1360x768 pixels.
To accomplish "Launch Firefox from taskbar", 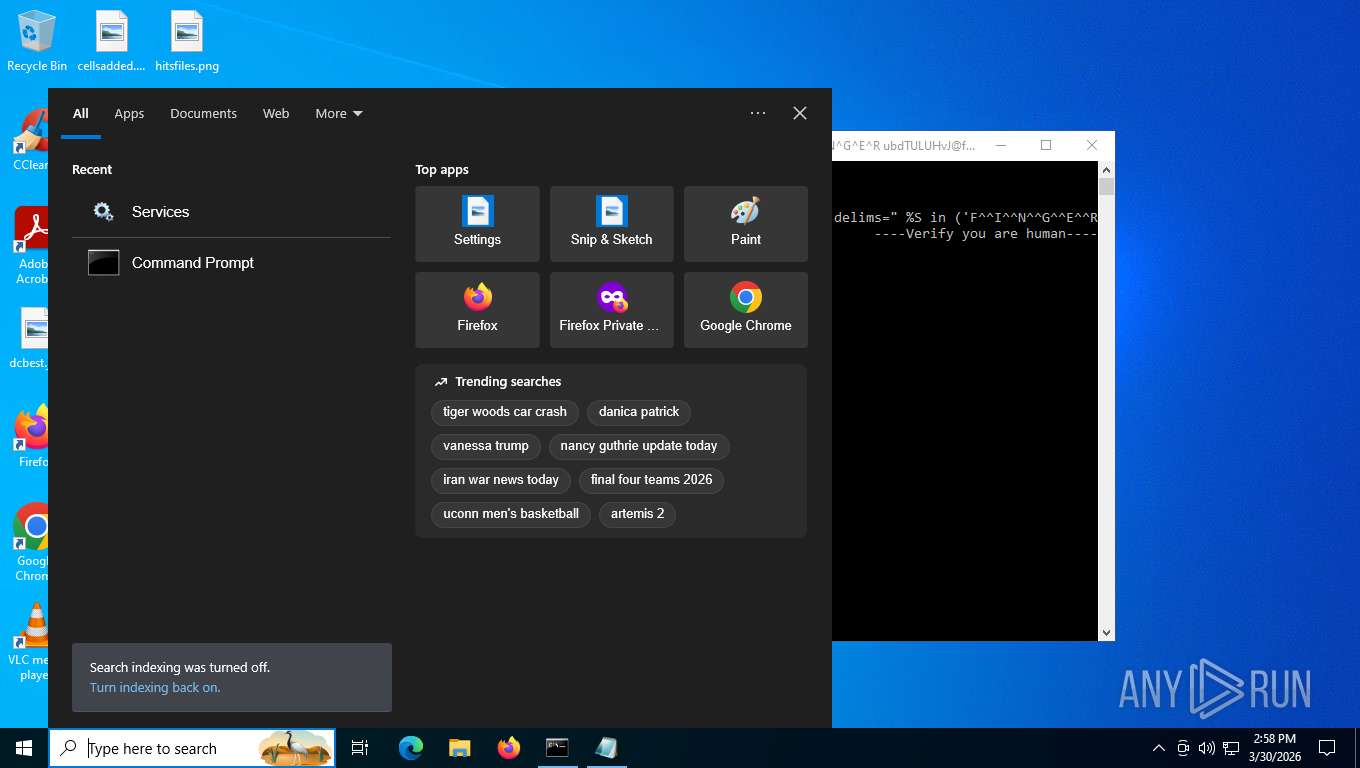I will click(x=509, y=748).
